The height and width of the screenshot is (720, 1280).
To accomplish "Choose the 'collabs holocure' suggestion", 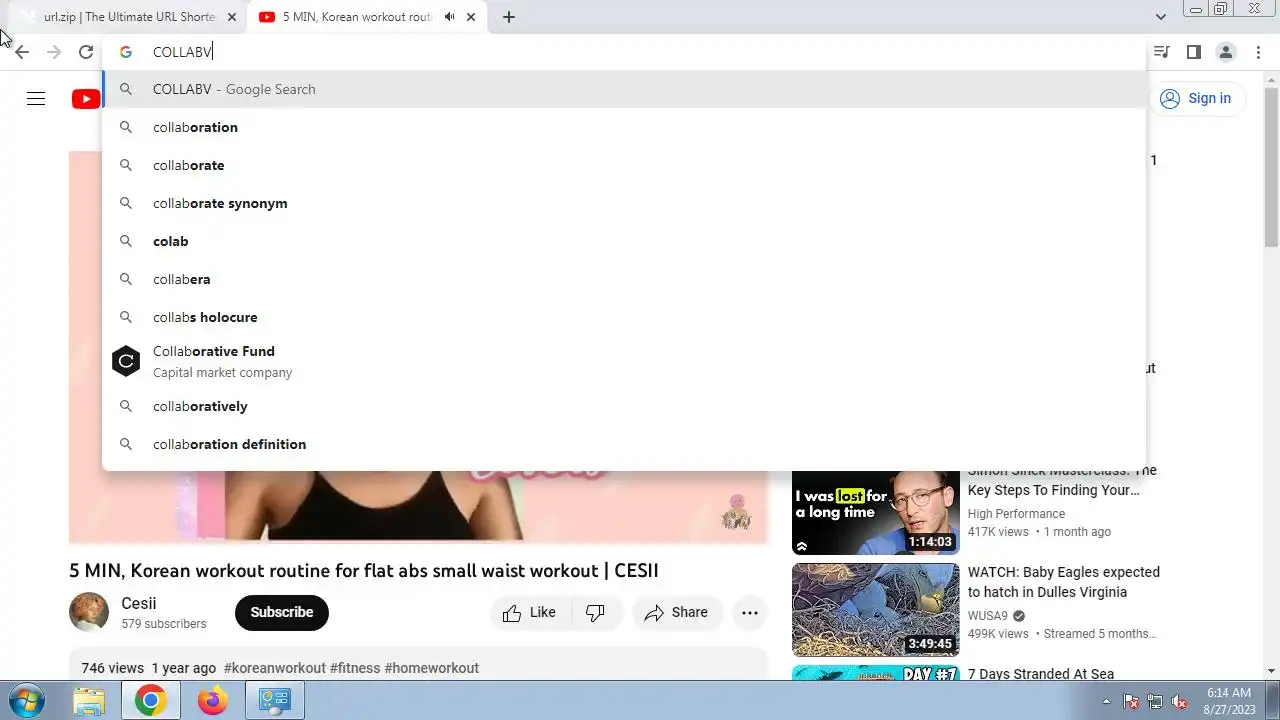I will click(x=624, y=317).
